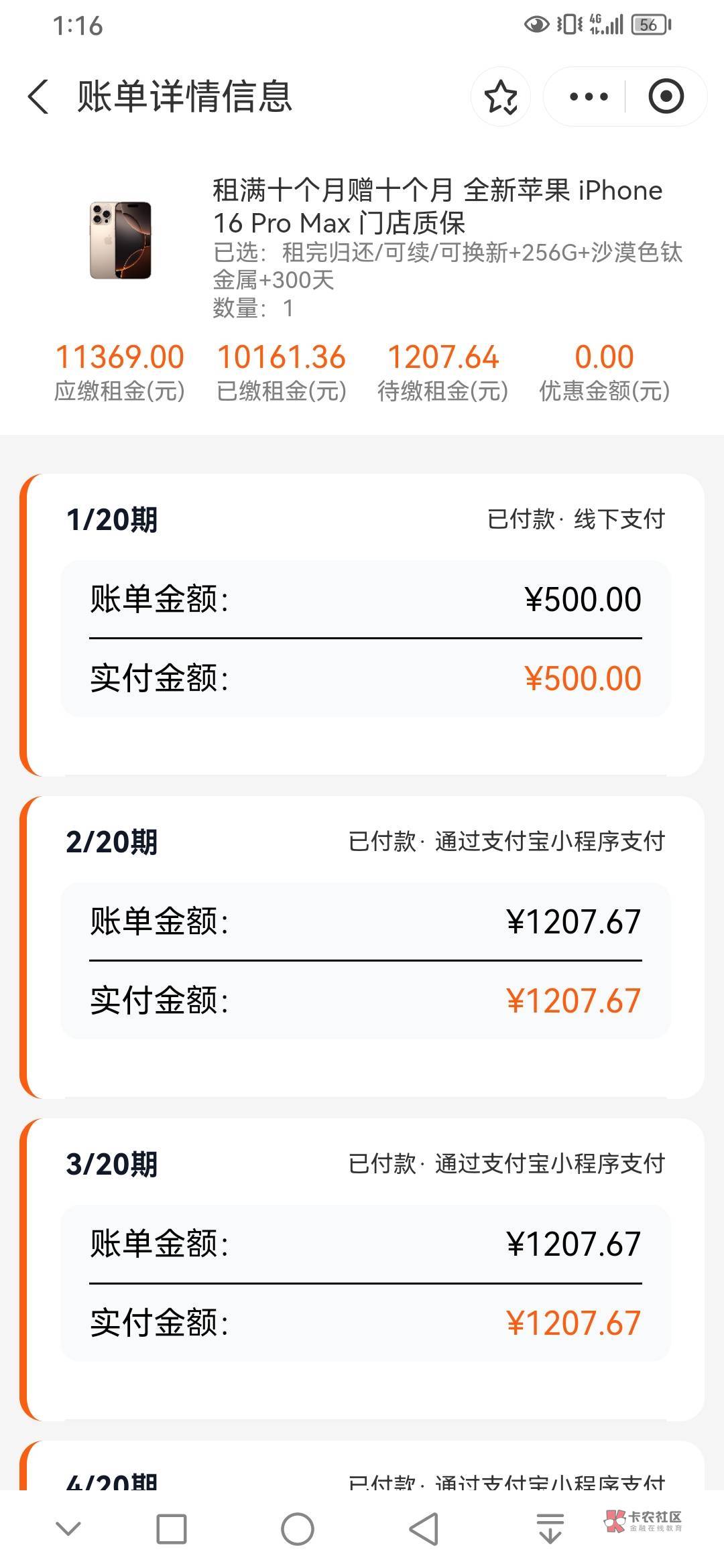724x1568 pixels.
Task: Collapse navigation bar with down chevron
Action: pyautogui.click(x=68, y=1528)
